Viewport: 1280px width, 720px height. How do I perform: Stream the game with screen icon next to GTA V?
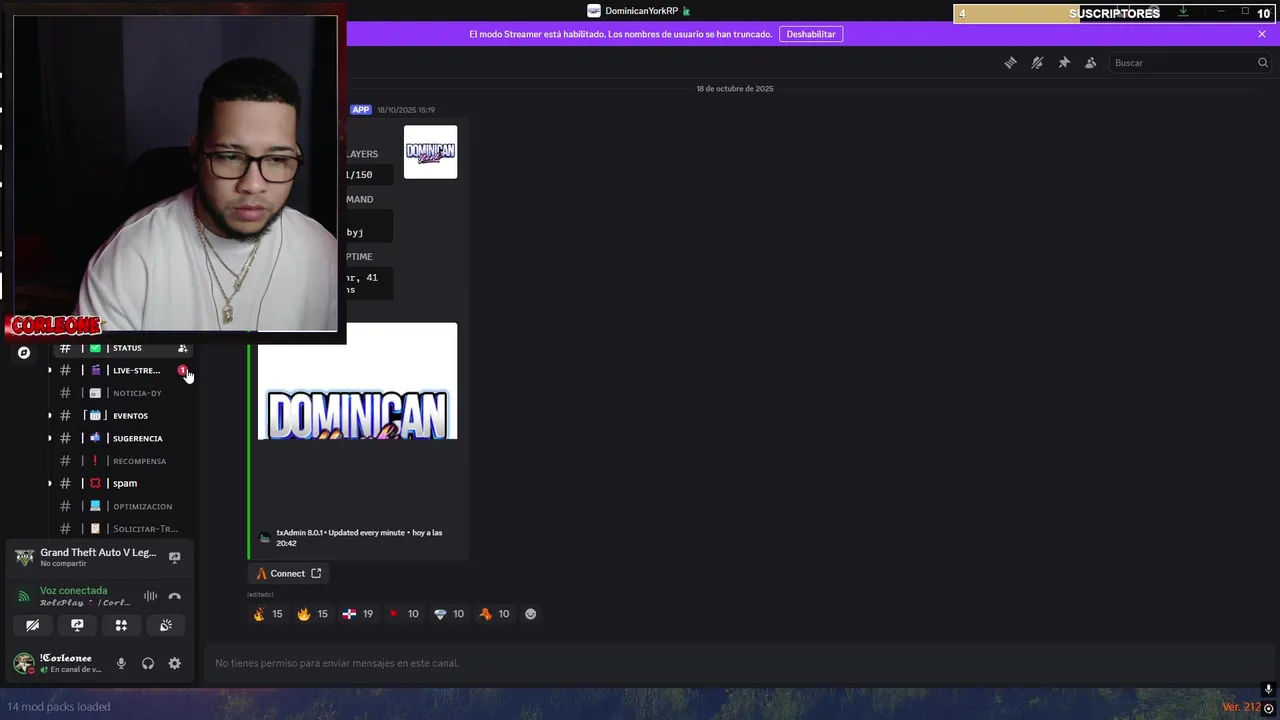(x=174, y=557)
